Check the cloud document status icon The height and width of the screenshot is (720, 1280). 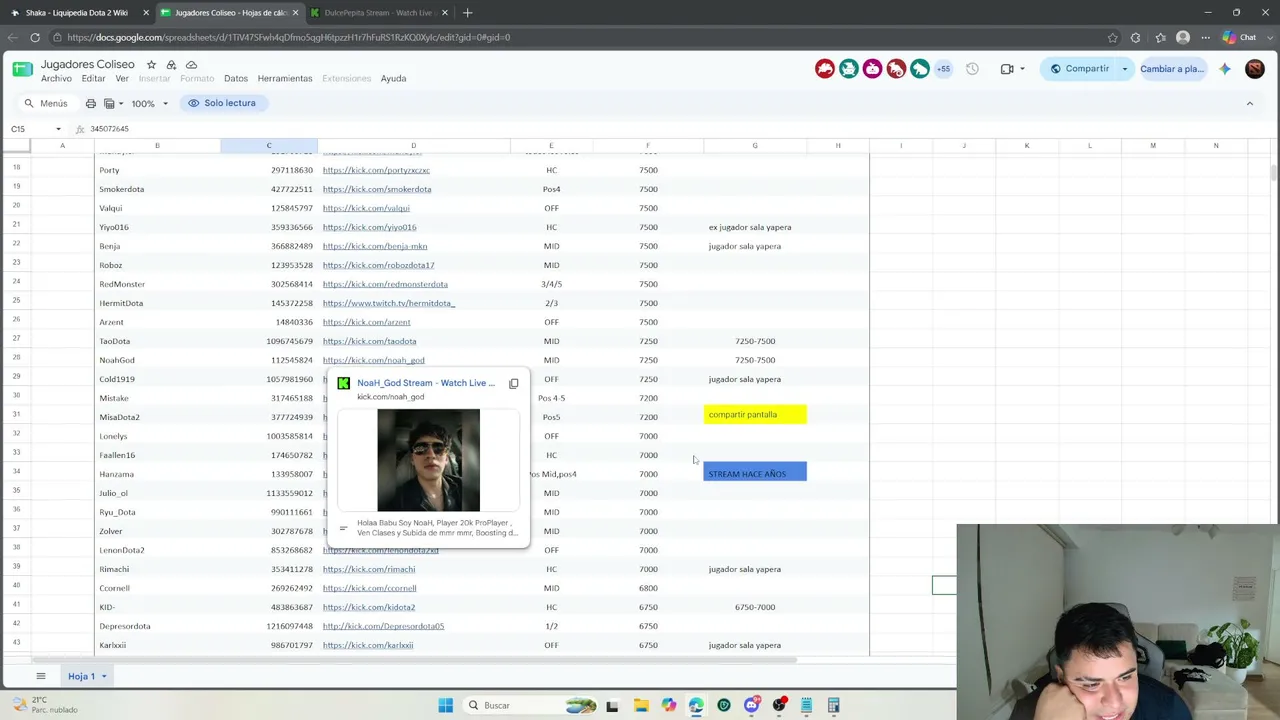(191, 65)
